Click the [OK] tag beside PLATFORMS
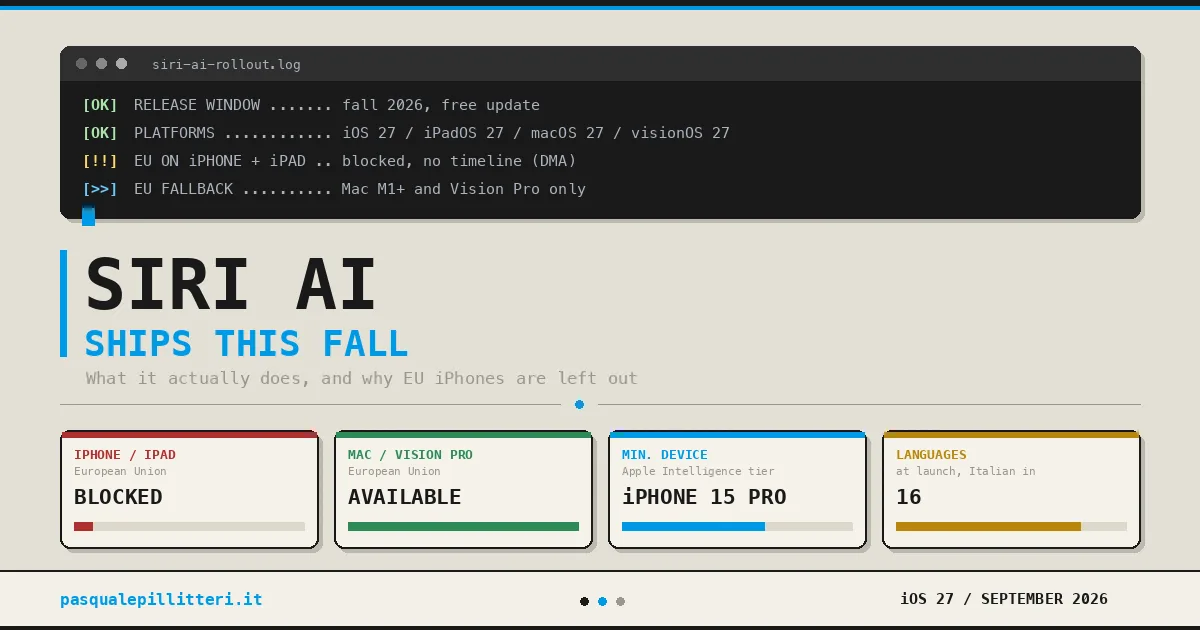This screenshot has width=1200, height=630. point(100,133)
